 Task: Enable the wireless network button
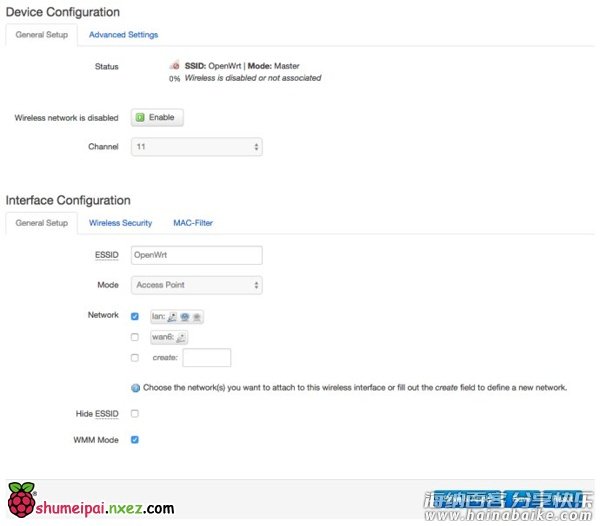tap(157, 117)
